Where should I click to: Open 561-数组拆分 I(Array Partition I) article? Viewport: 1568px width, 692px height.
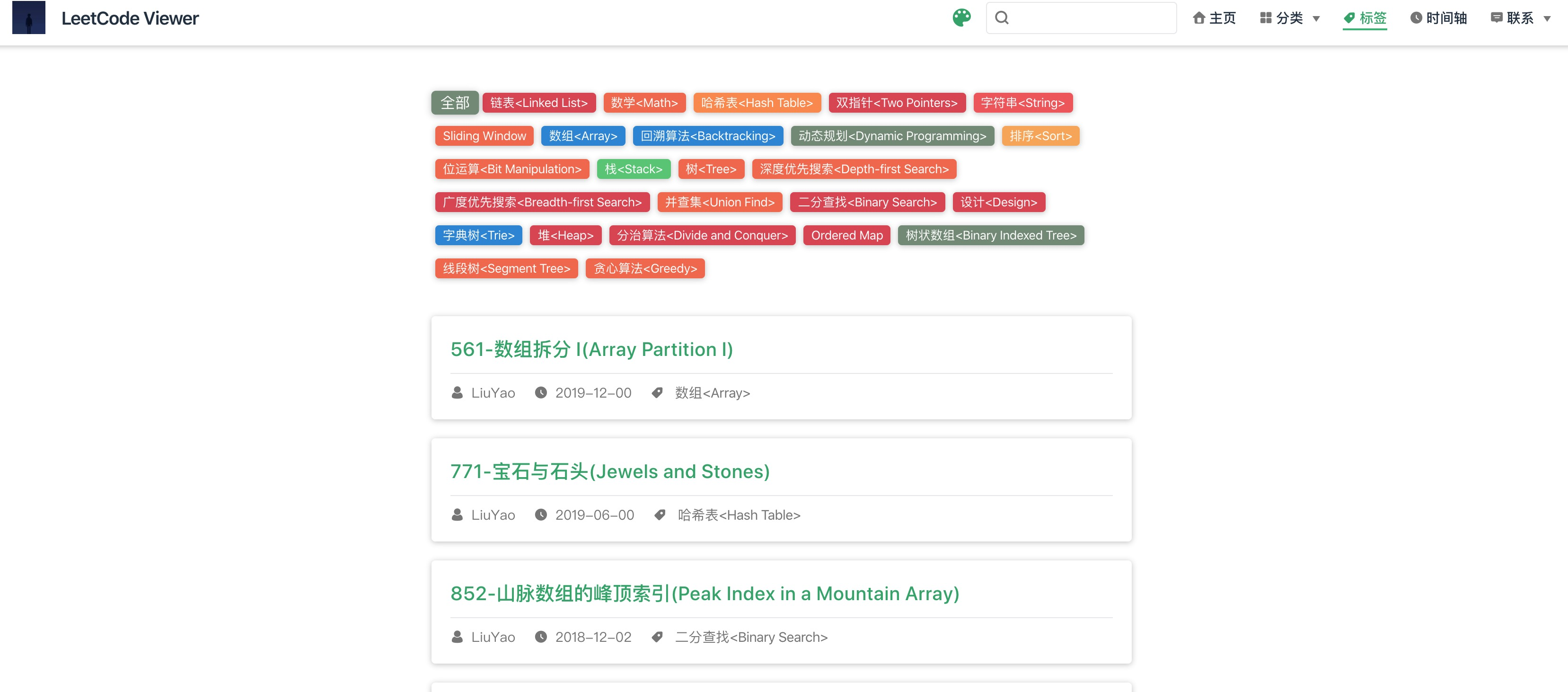[x=591, y=350]
